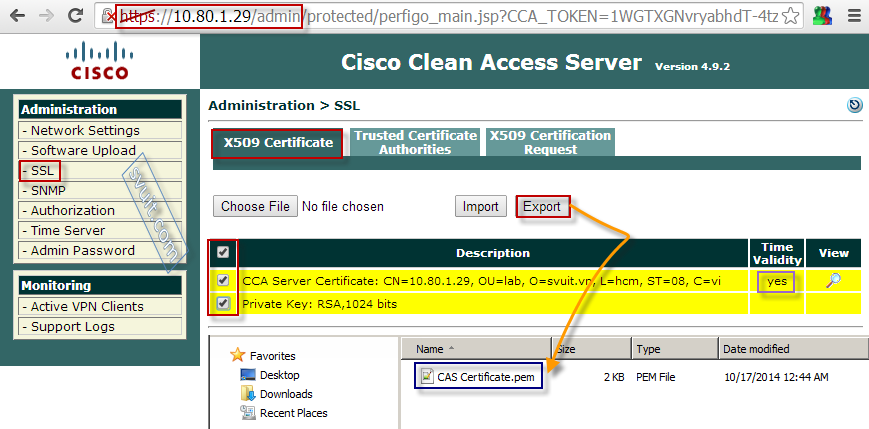The image size is (869, 429).
Task: Click the CCA Server Certificate description text
Action: pyautogui.click(x=481, y=282)
